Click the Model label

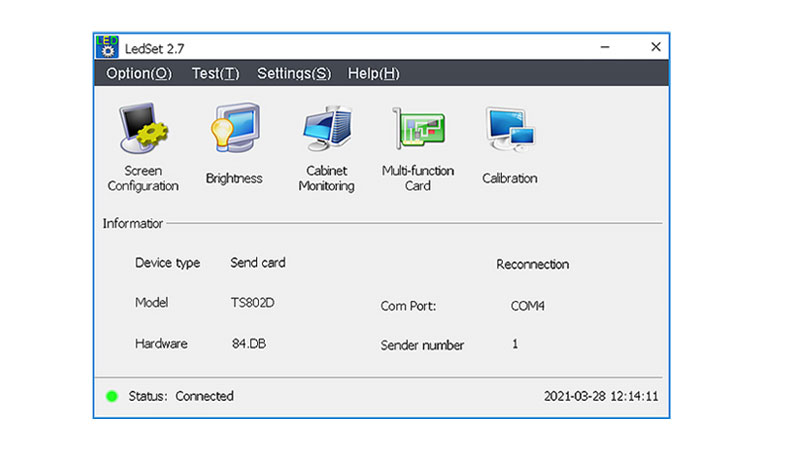point(152,303)
